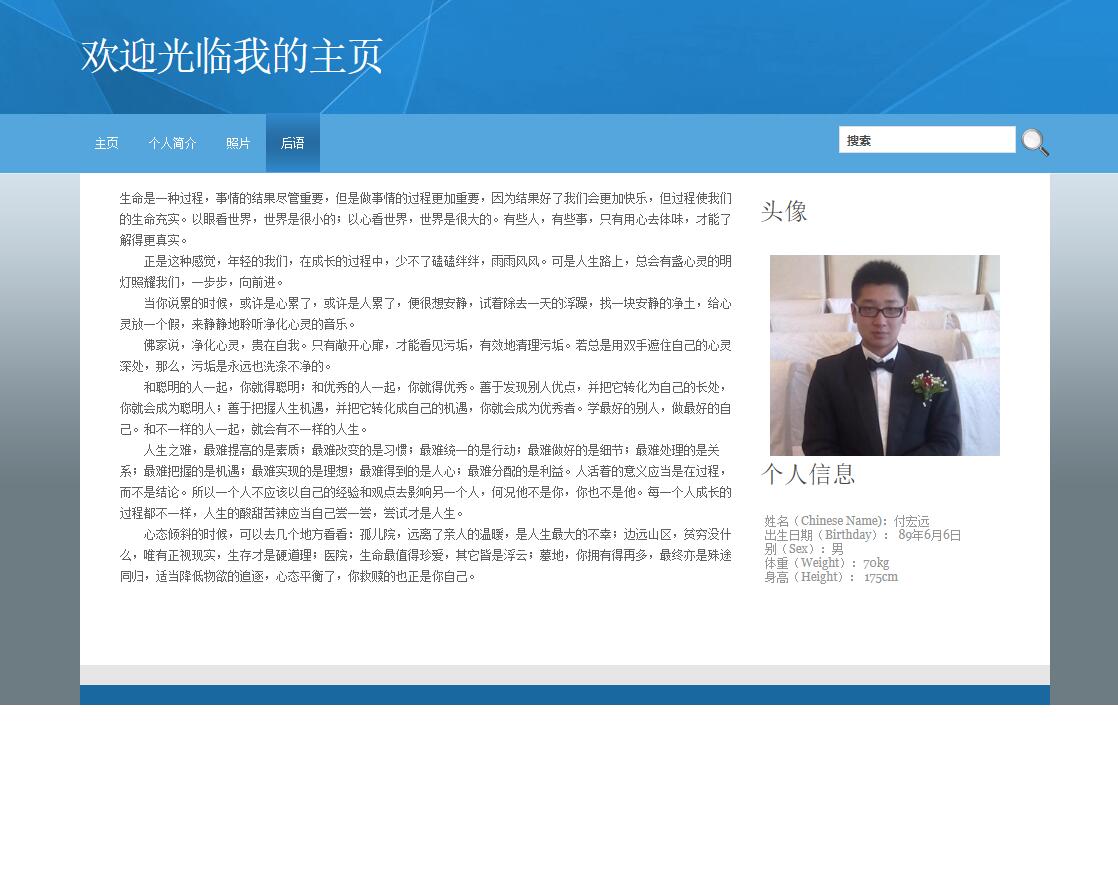Open the 照片 navigation item
Viewport: 1118px width, 869px height.
coord(238,143)
